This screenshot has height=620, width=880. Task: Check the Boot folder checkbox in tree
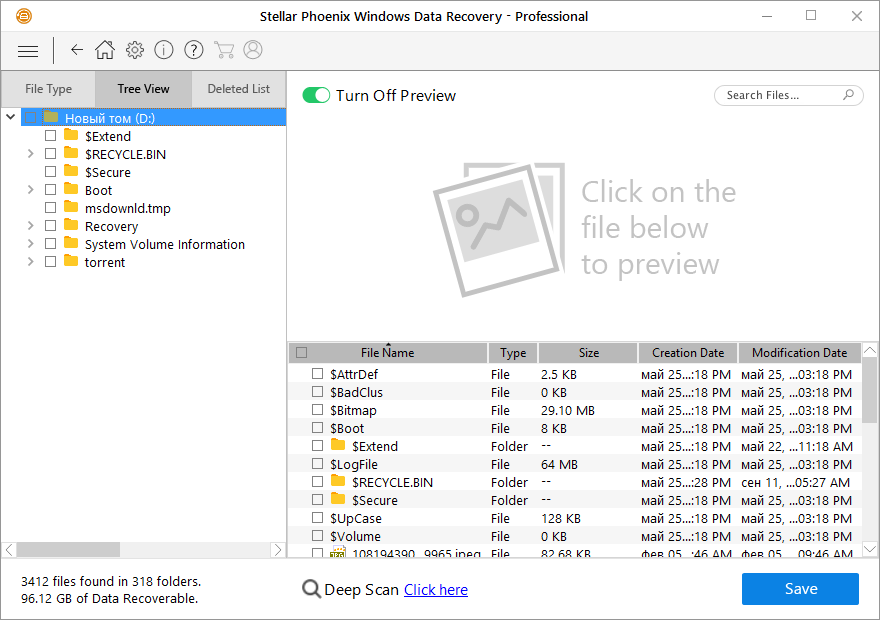[x=51, y=190]
